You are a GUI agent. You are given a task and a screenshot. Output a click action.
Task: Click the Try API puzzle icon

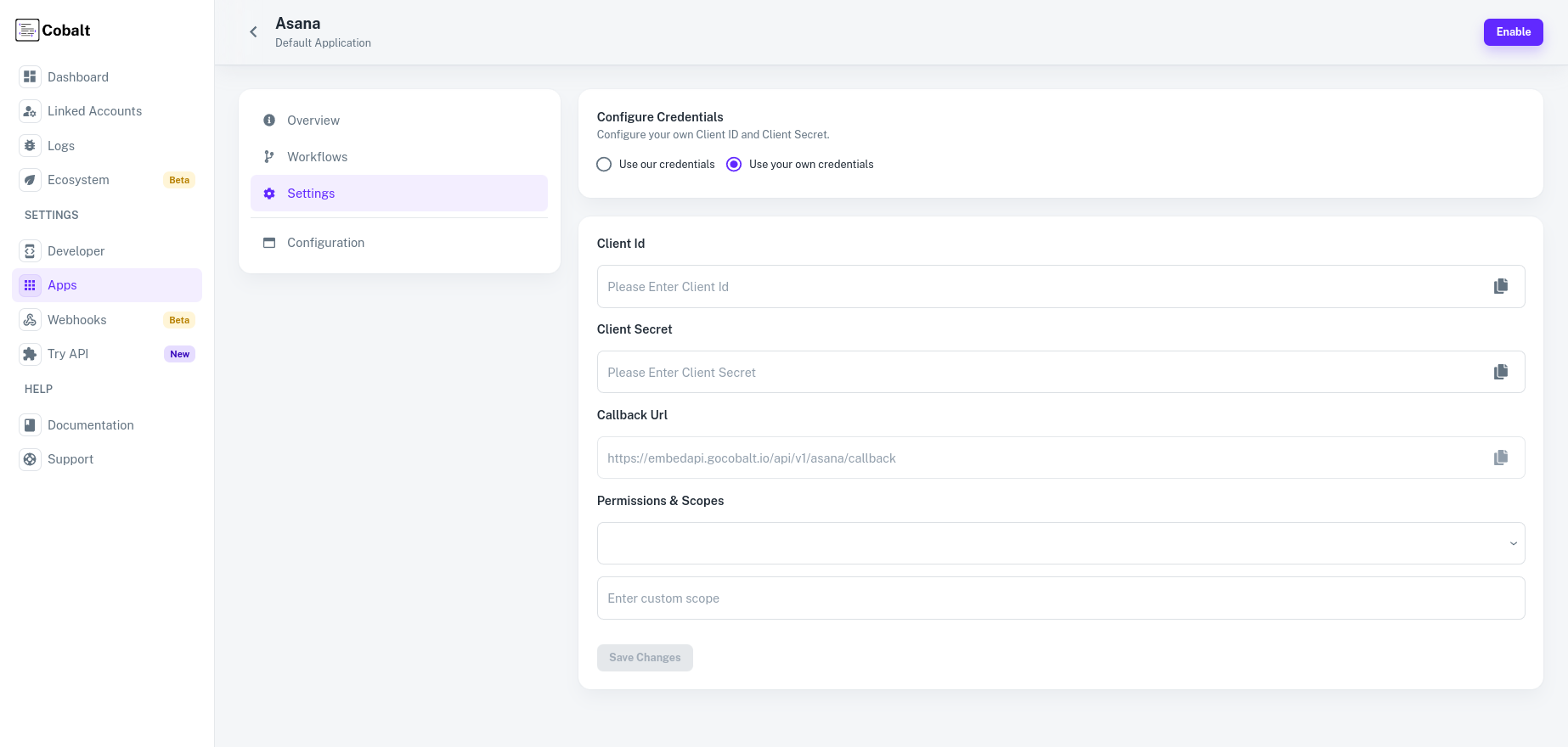30,354
